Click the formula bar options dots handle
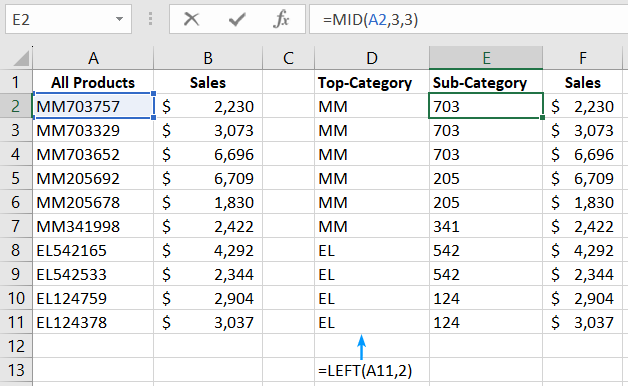This screenshot has width=628, height=386. pos(150,19)
